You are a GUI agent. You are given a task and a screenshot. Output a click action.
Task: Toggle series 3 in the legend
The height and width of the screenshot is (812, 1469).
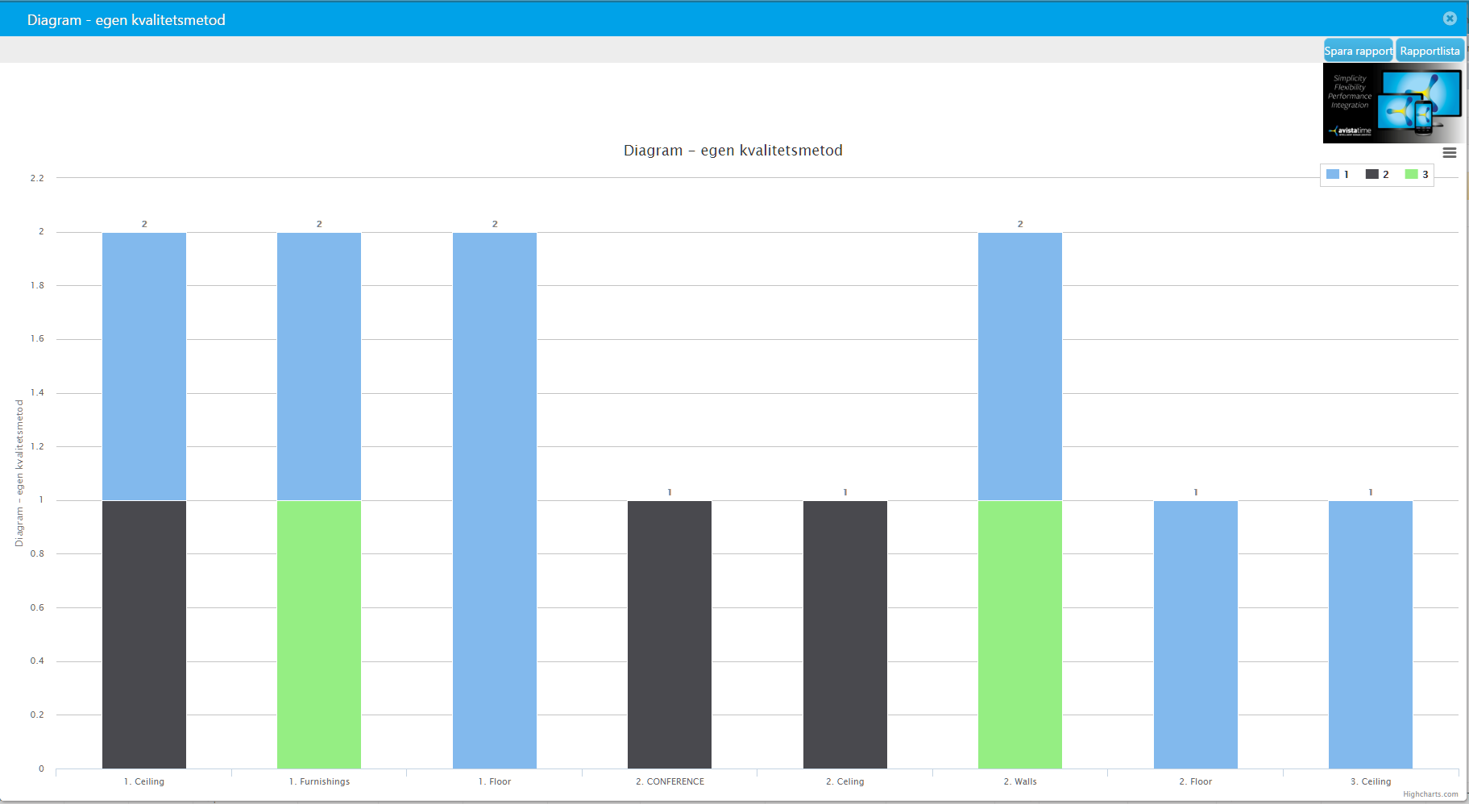pyautogui.click(x=1417, y=174)
